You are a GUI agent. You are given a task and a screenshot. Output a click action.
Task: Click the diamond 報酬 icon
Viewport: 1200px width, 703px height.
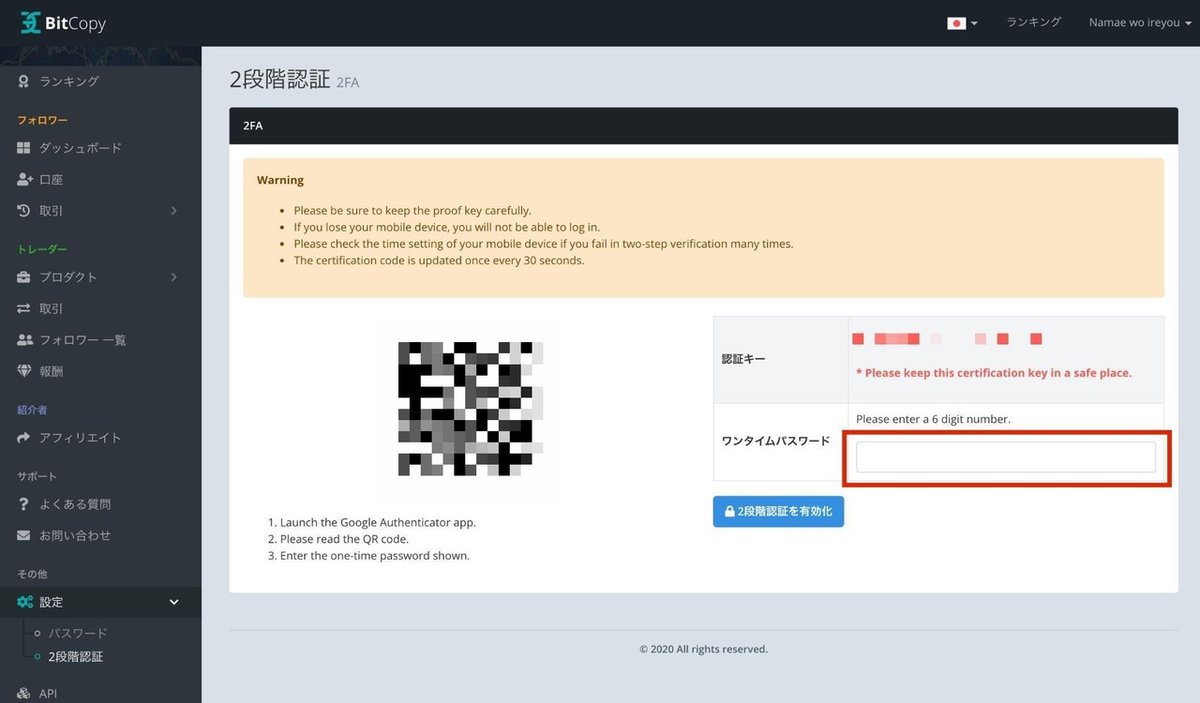coord(25,371)
